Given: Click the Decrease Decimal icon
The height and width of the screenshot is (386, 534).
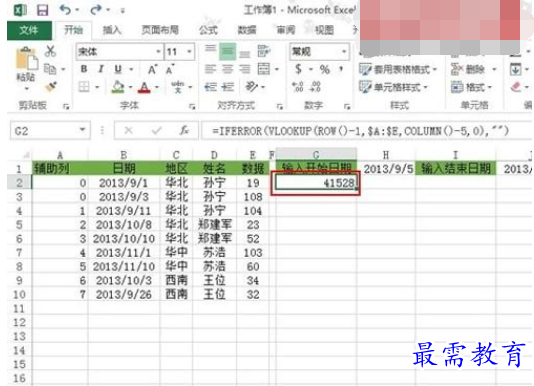Looking at the screenshot, I should [x=315, y=87].
